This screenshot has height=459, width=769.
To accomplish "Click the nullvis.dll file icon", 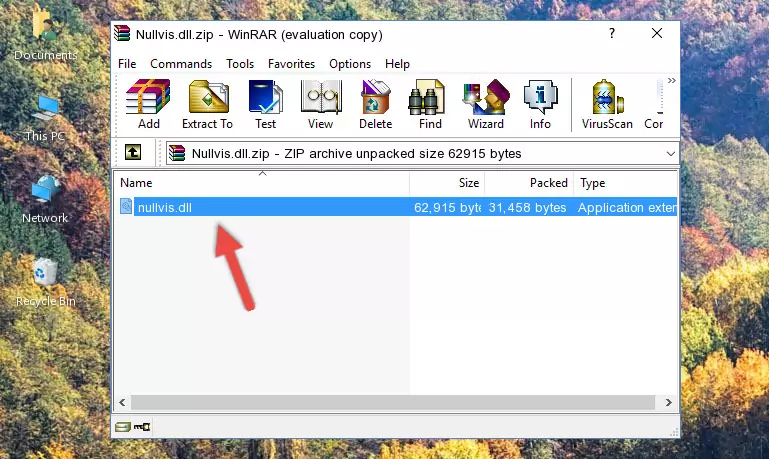I will 126,206.
